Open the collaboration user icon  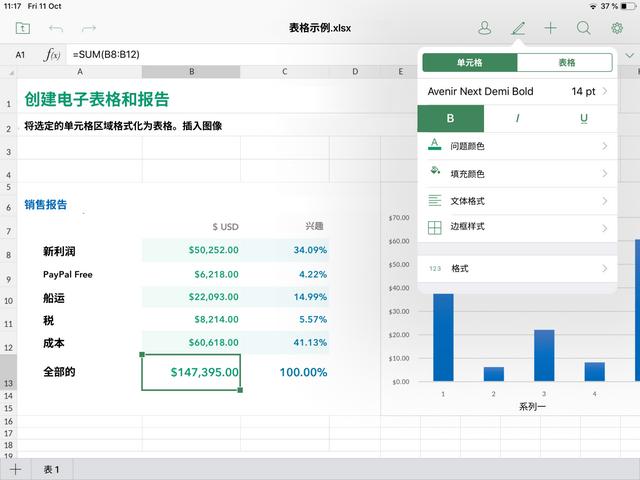[484, 28]
